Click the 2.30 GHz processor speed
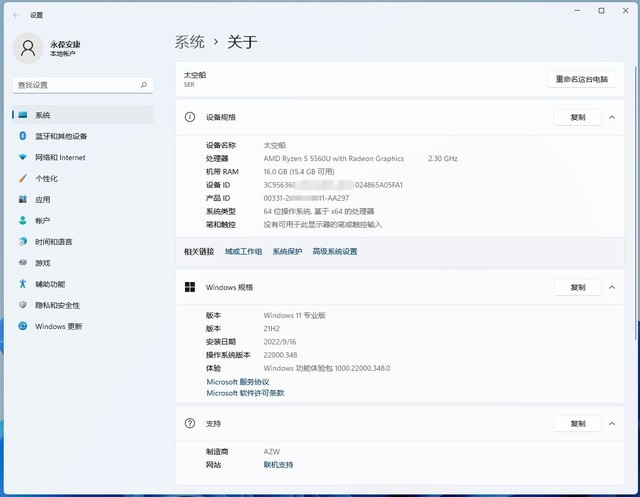The height and width of the screenshot is (497, 640). tap(442, 158)
